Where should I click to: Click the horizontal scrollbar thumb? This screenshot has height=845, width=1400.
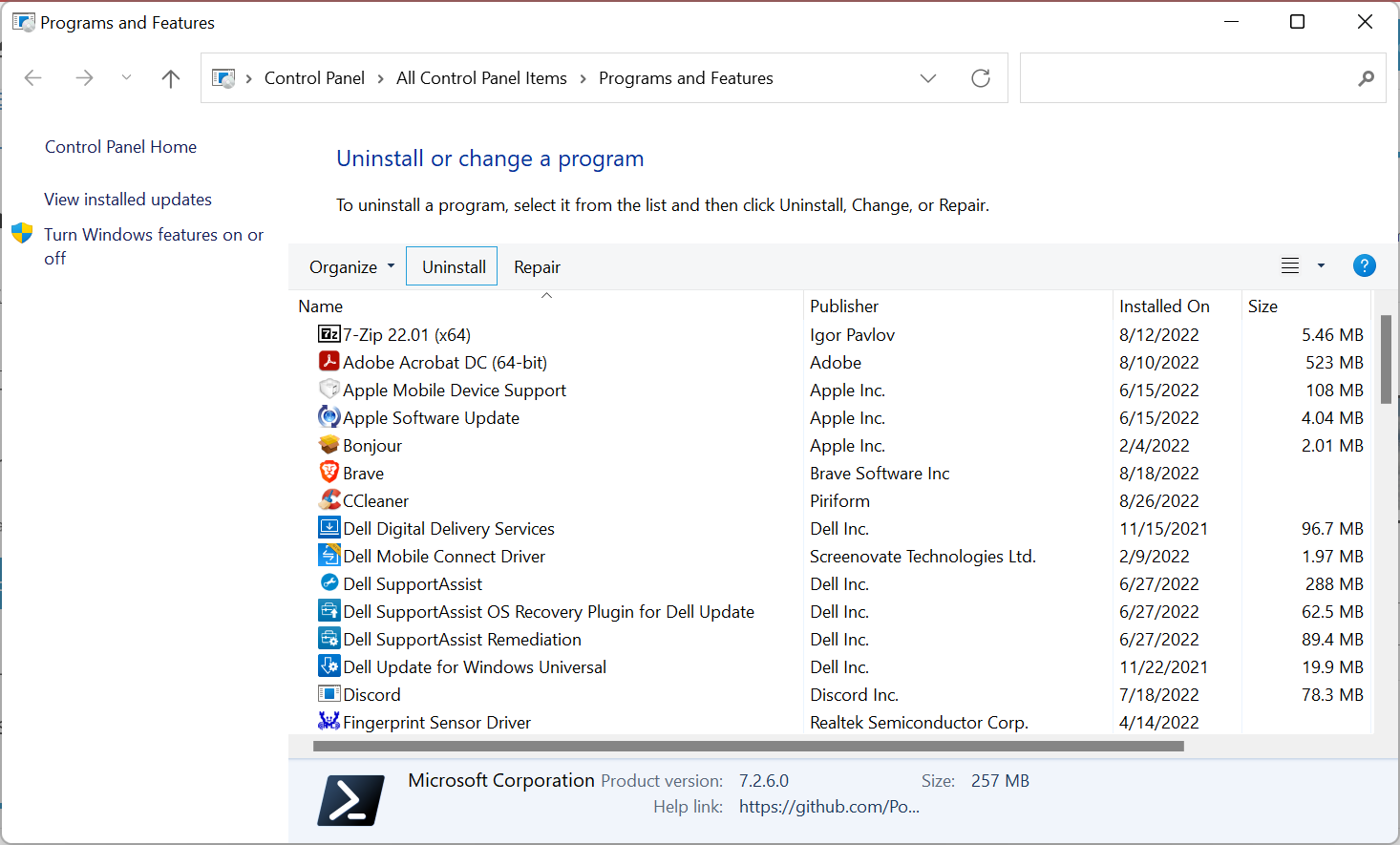point(749,747)
